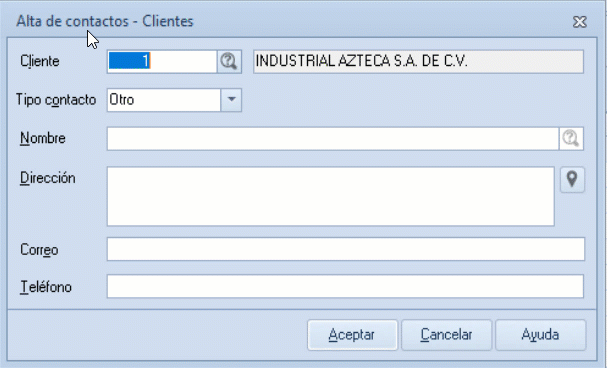Focus the Cliente number field

click(x=162, y=61)
